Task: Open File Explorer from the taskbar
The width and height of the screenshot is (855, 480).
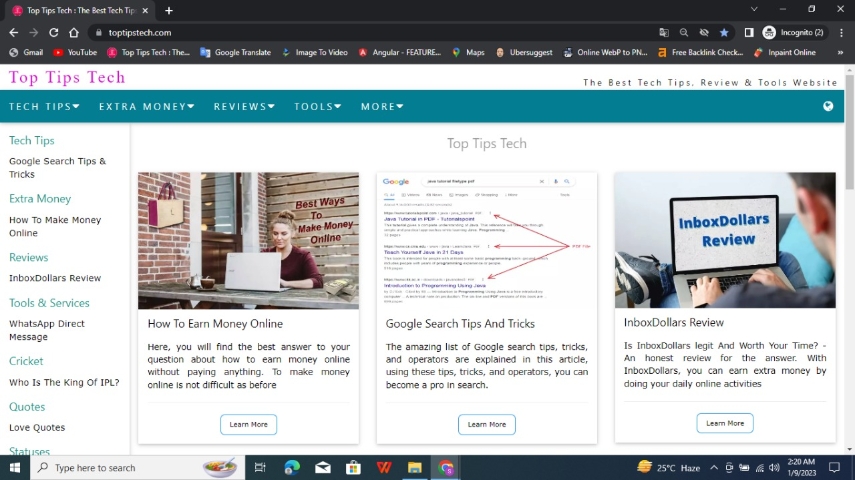Action: (x=414, y=467)
